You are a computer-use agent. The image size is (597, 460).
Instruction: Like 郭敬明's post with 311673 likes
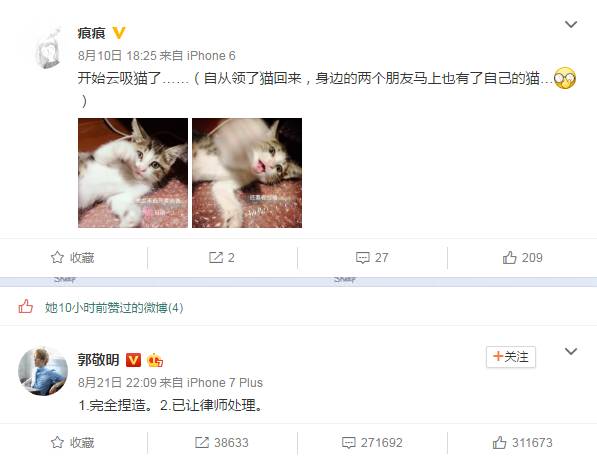point(522,442)
